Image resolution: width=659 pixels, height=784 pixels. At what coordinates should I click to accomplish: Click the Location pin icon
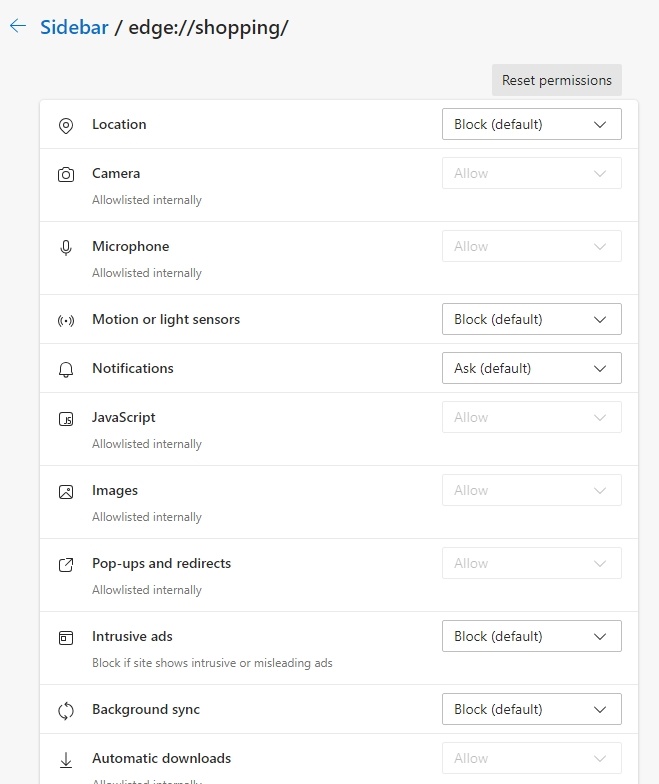tap(66, 125)
